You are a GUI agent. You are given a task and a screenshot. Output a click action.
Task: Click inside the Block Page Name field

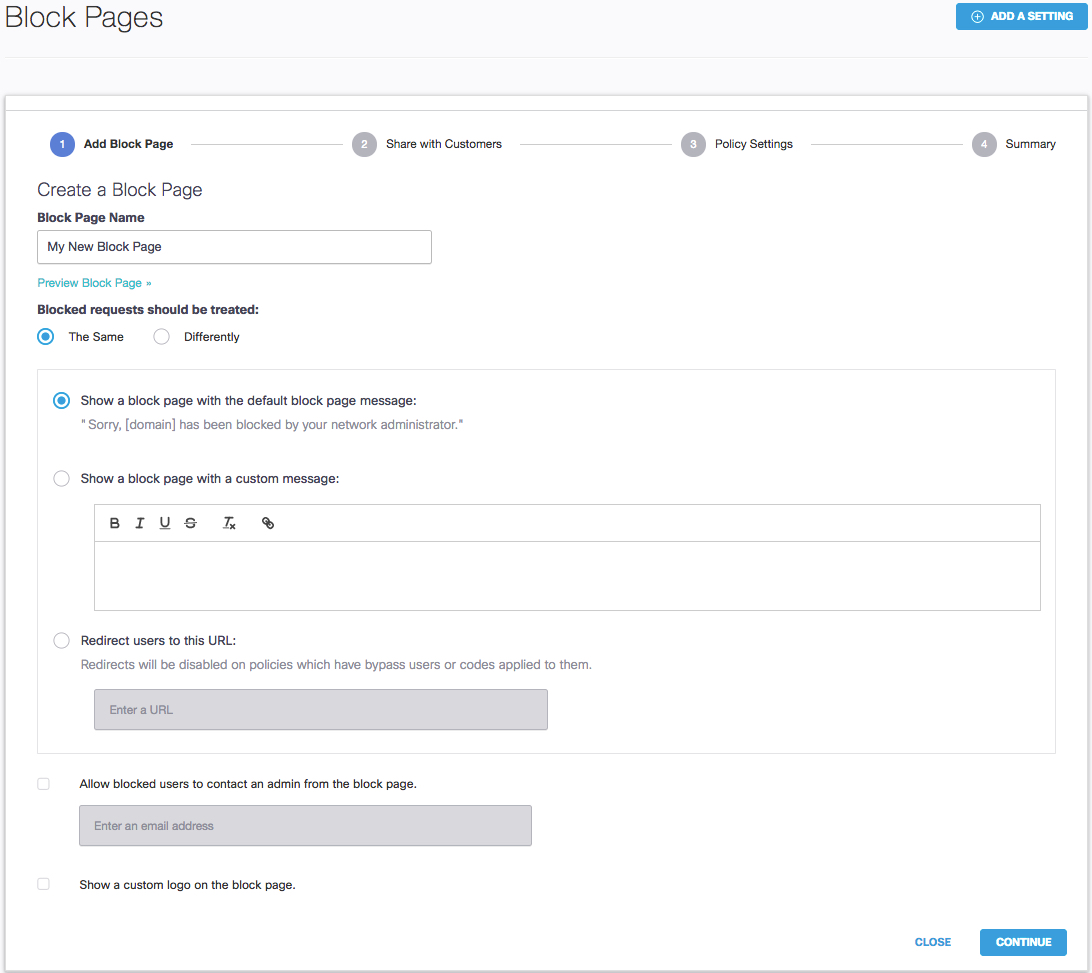(234, 247)
